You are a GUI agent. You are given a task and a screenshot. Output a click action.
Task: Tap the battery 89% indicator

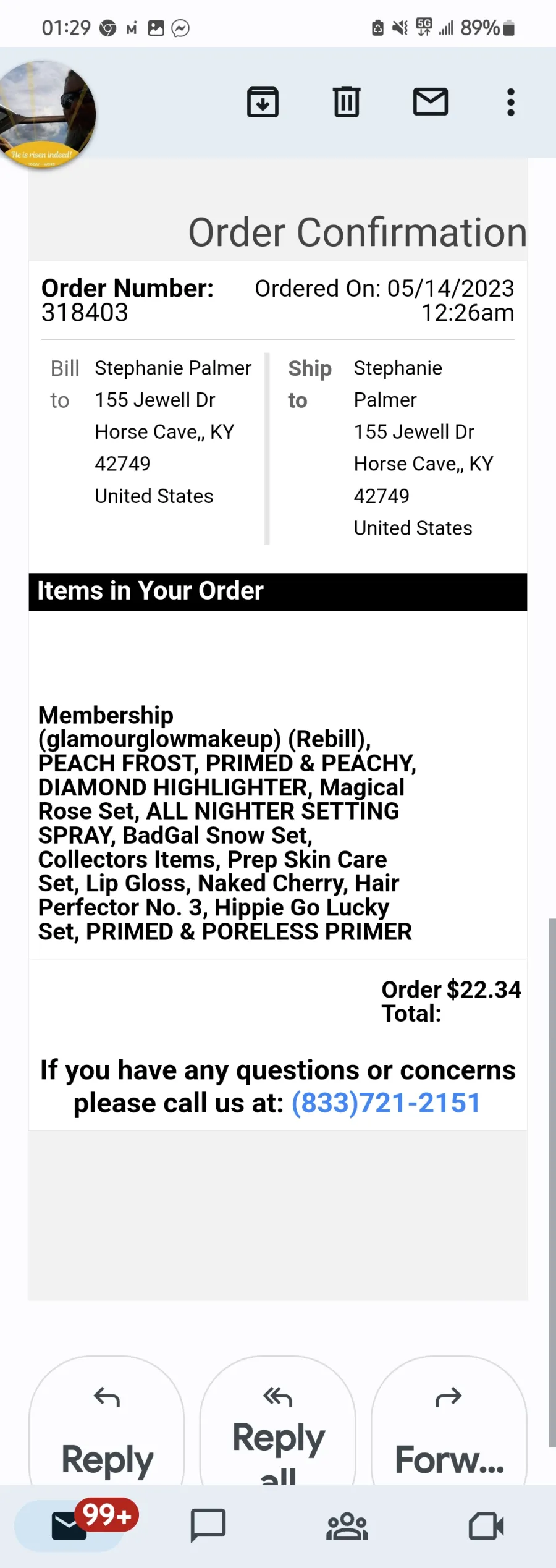coord(487,28)
